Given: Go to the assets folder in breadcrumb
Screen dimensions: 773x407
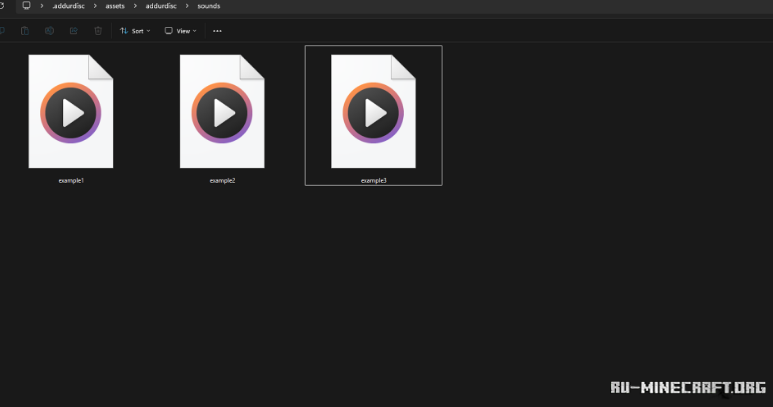Looking at the screenshot, I should pos(114,6).
